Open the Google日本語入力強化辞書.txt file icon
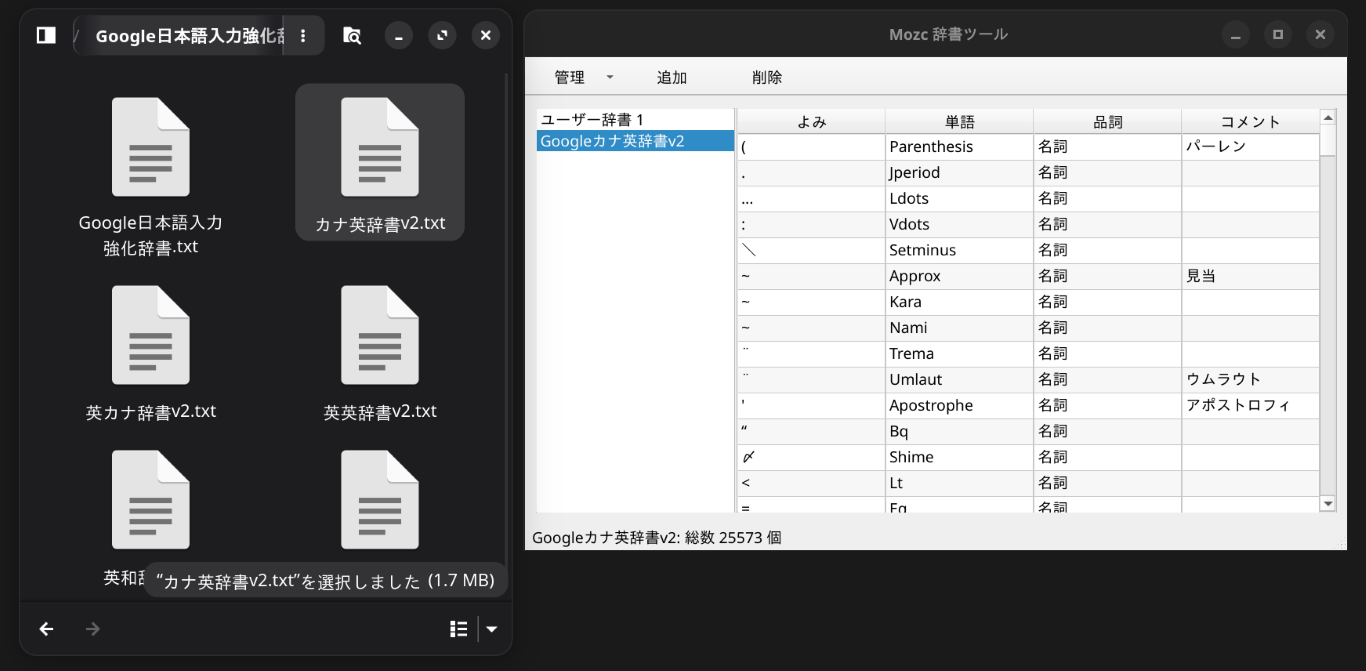Screen dimensions: 1366x671 pos(150,147)
